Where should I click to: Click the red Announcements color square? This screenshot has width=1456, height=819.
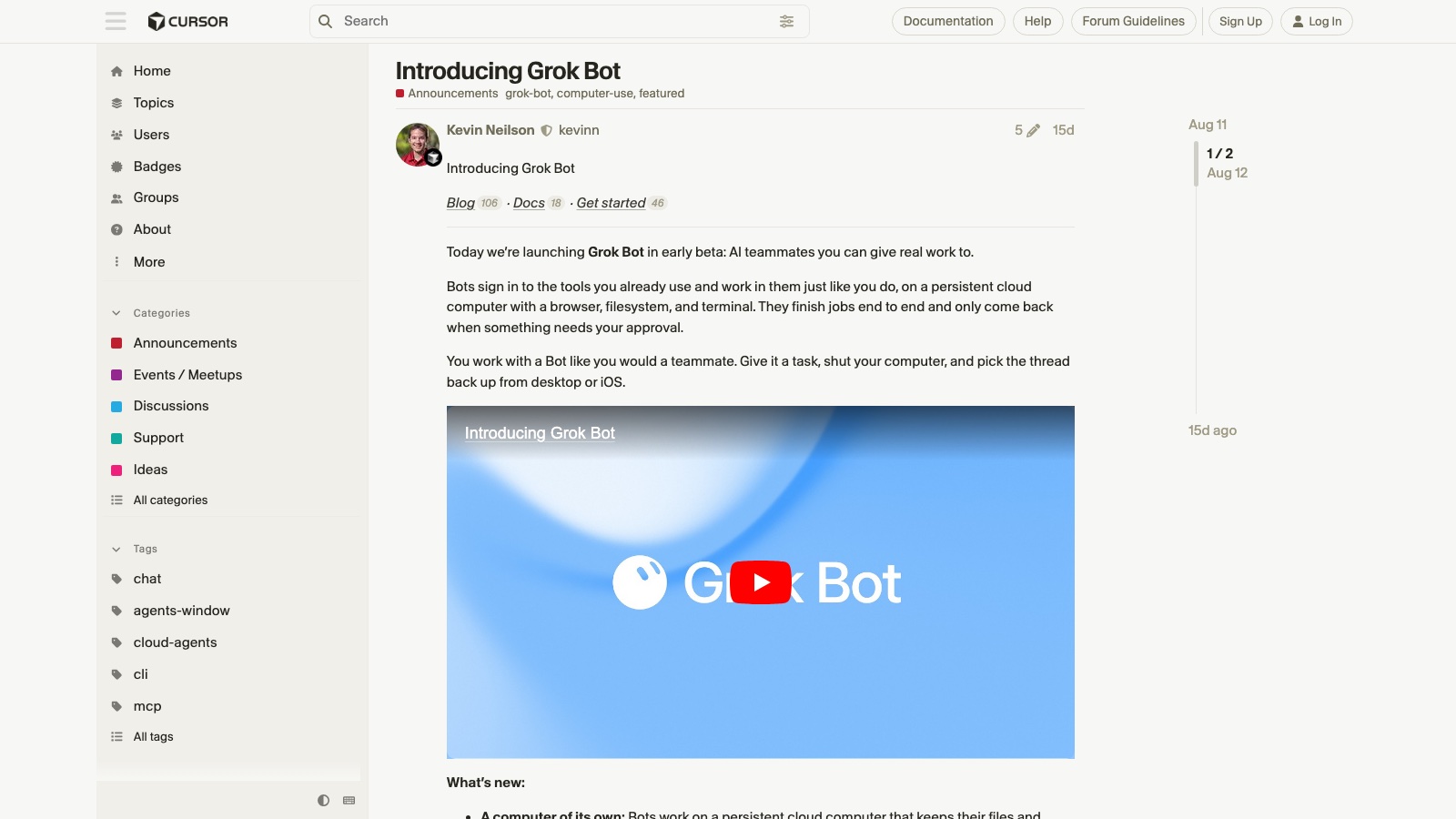click(116, 343)
